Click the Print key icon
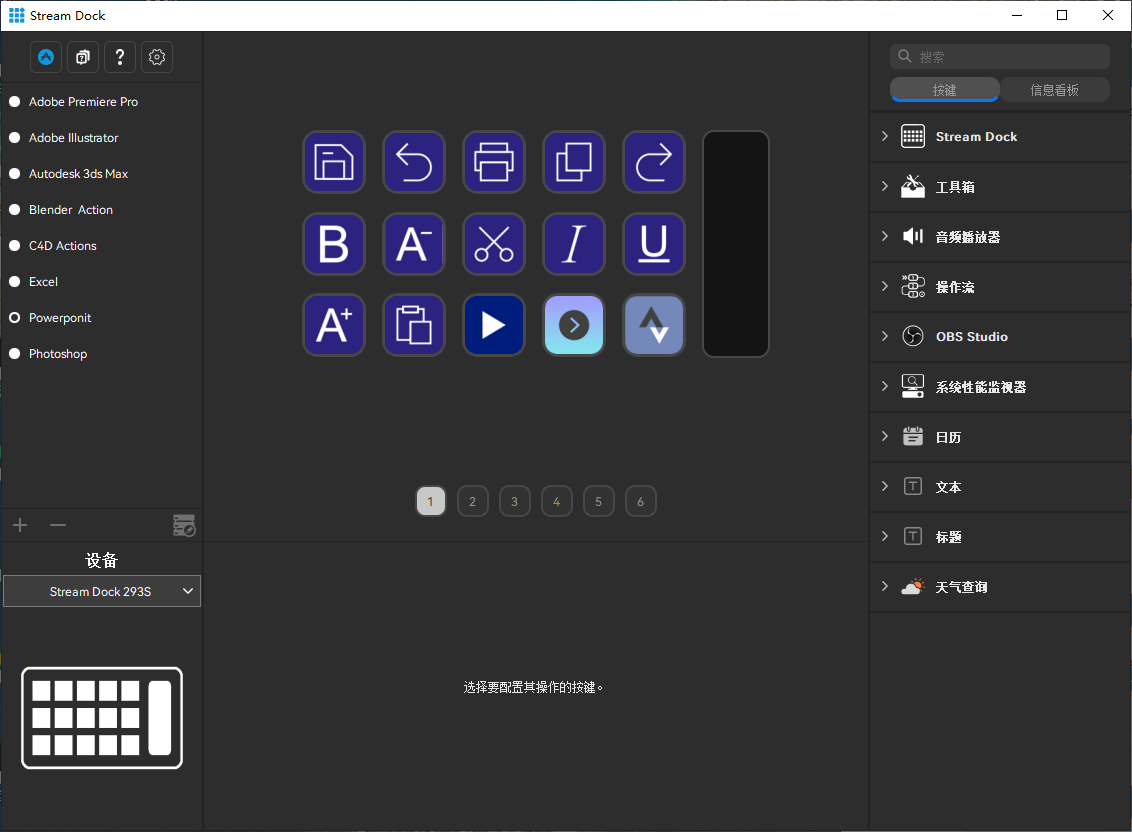The height and width of the screenshot is (832, 1132). point(494,162)
